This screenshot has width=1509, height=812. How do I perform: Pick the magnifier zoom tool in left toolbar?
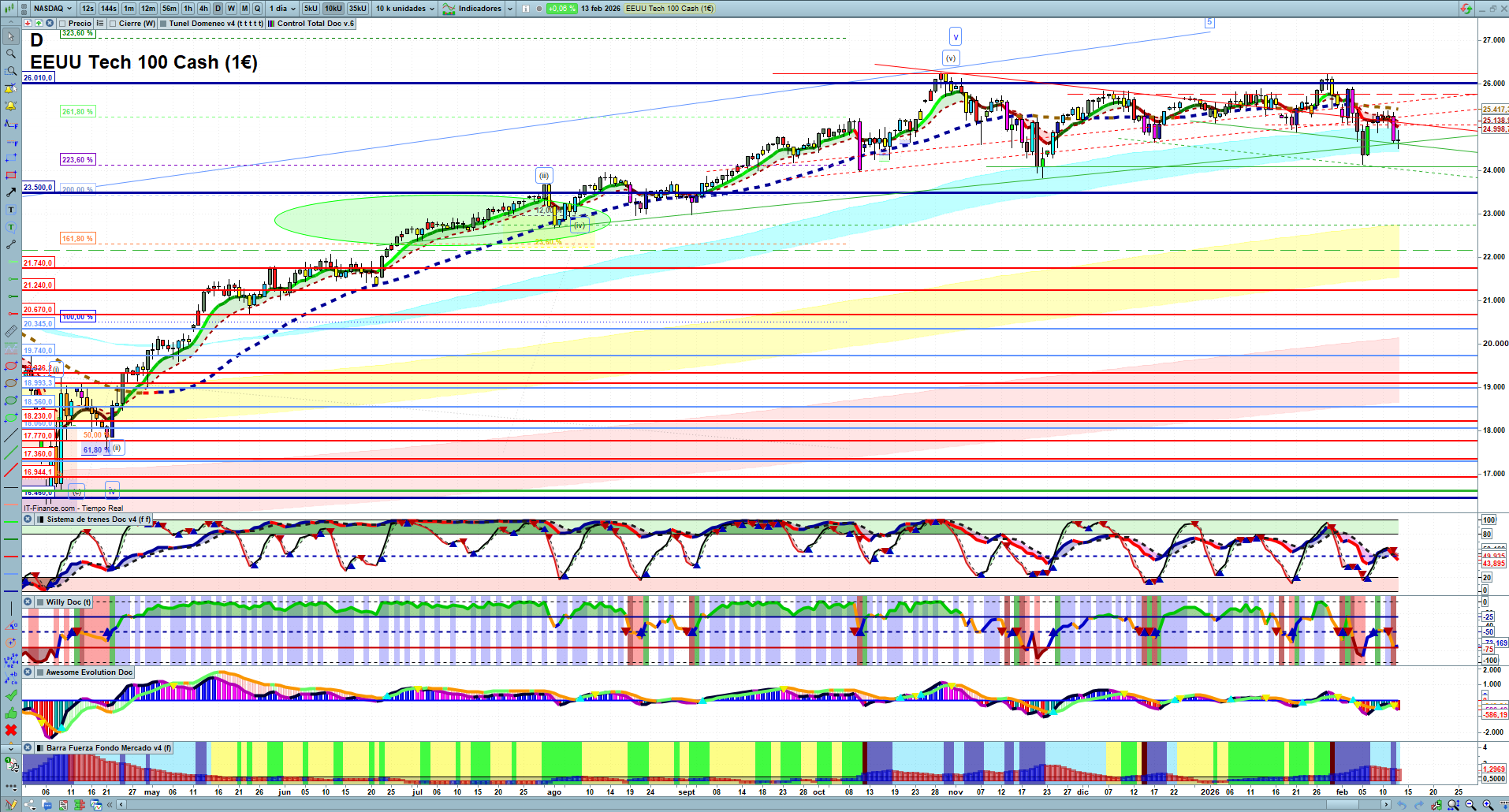[11, 54]
